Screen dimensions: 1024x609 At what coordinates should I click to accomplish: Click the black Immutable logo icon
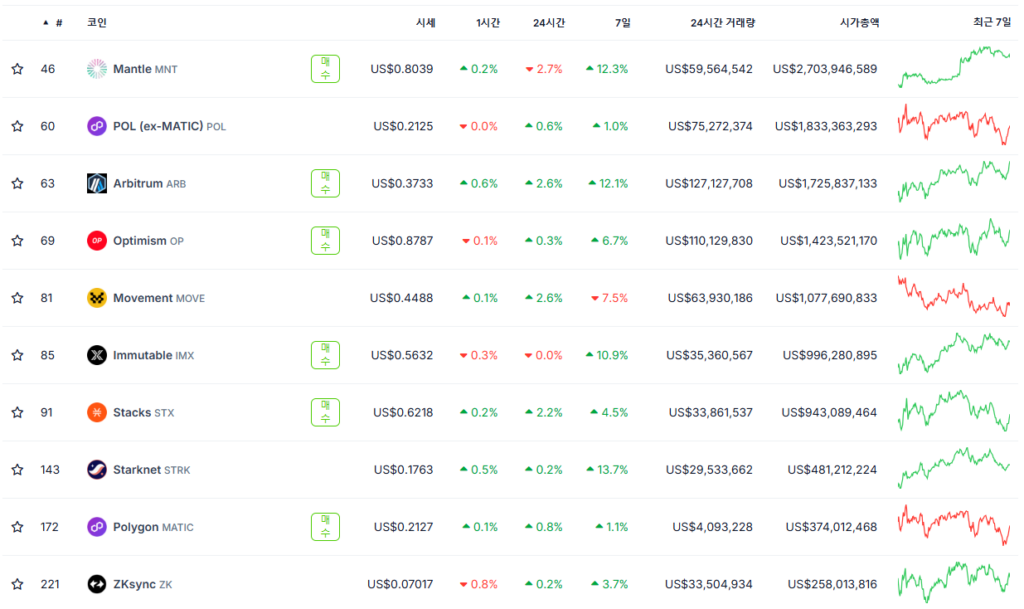point(97,355)
